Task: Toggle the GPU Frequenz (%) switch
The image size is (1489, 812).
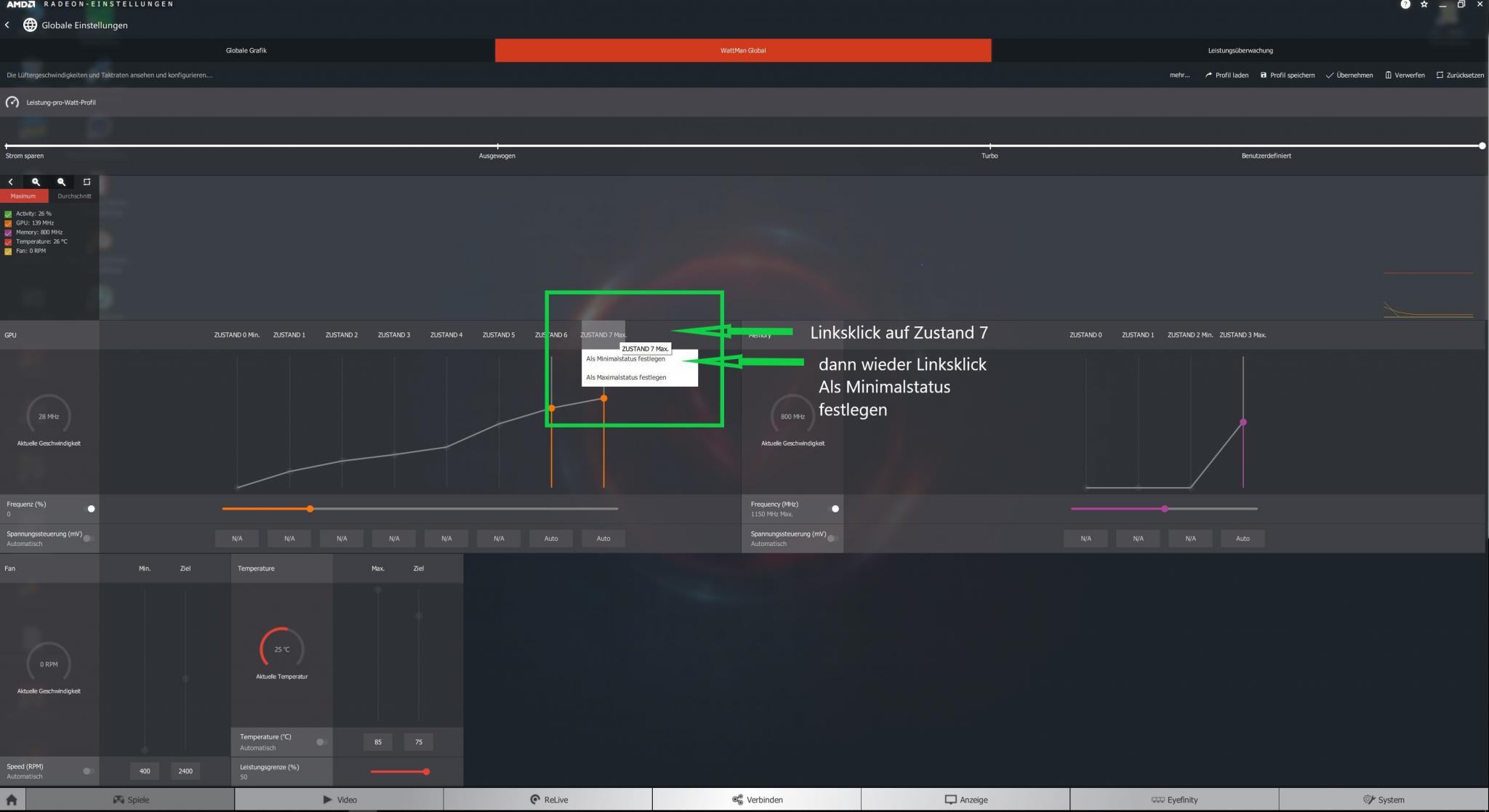Action: [89, 509]
